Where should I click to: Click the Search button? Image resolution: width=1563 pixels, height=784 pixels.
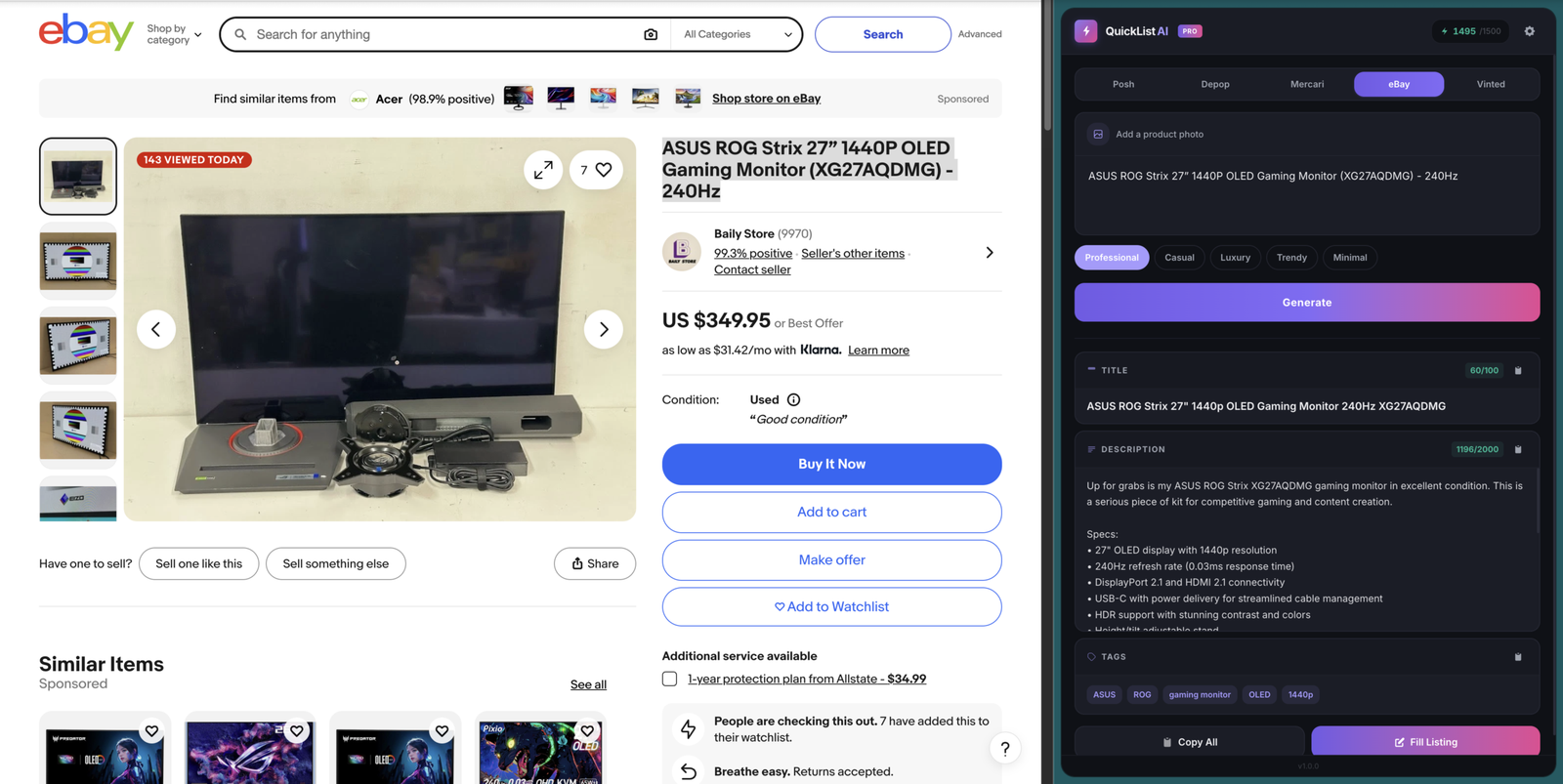tap(883, 34)
